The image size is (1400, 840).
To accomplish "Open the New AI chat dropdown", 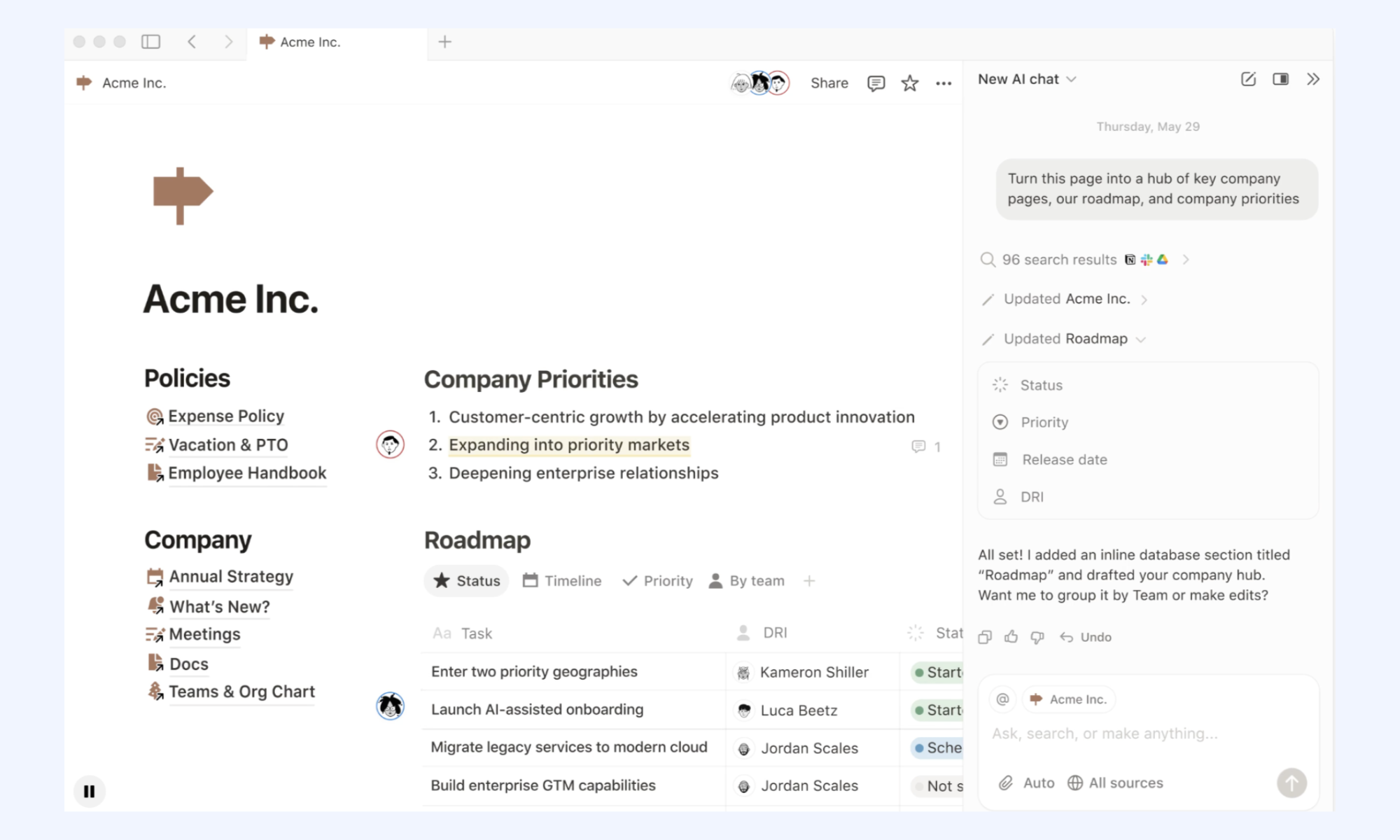I will click(1027, 79).
